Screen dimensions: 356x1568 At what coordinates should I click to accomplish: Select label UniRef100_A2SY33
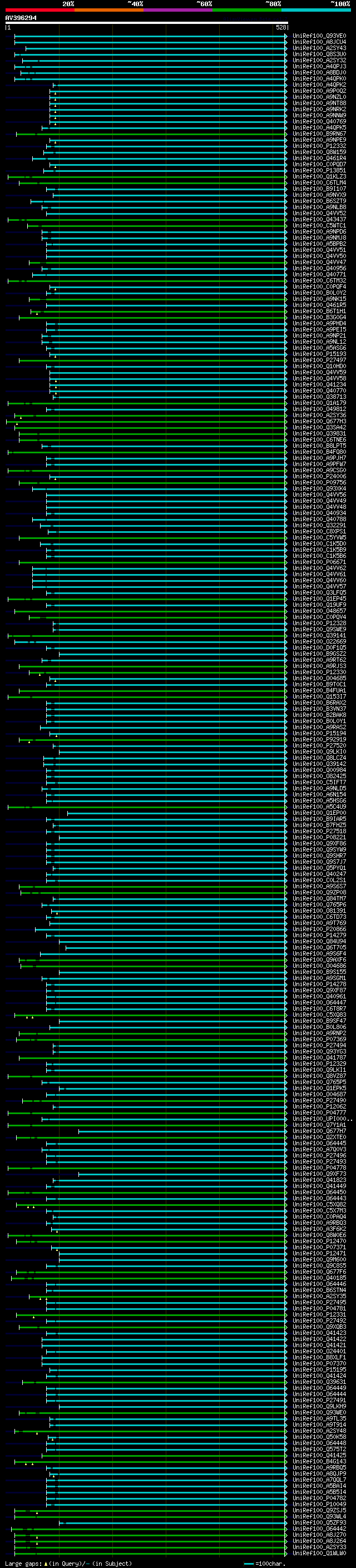tap(319, 1547)
